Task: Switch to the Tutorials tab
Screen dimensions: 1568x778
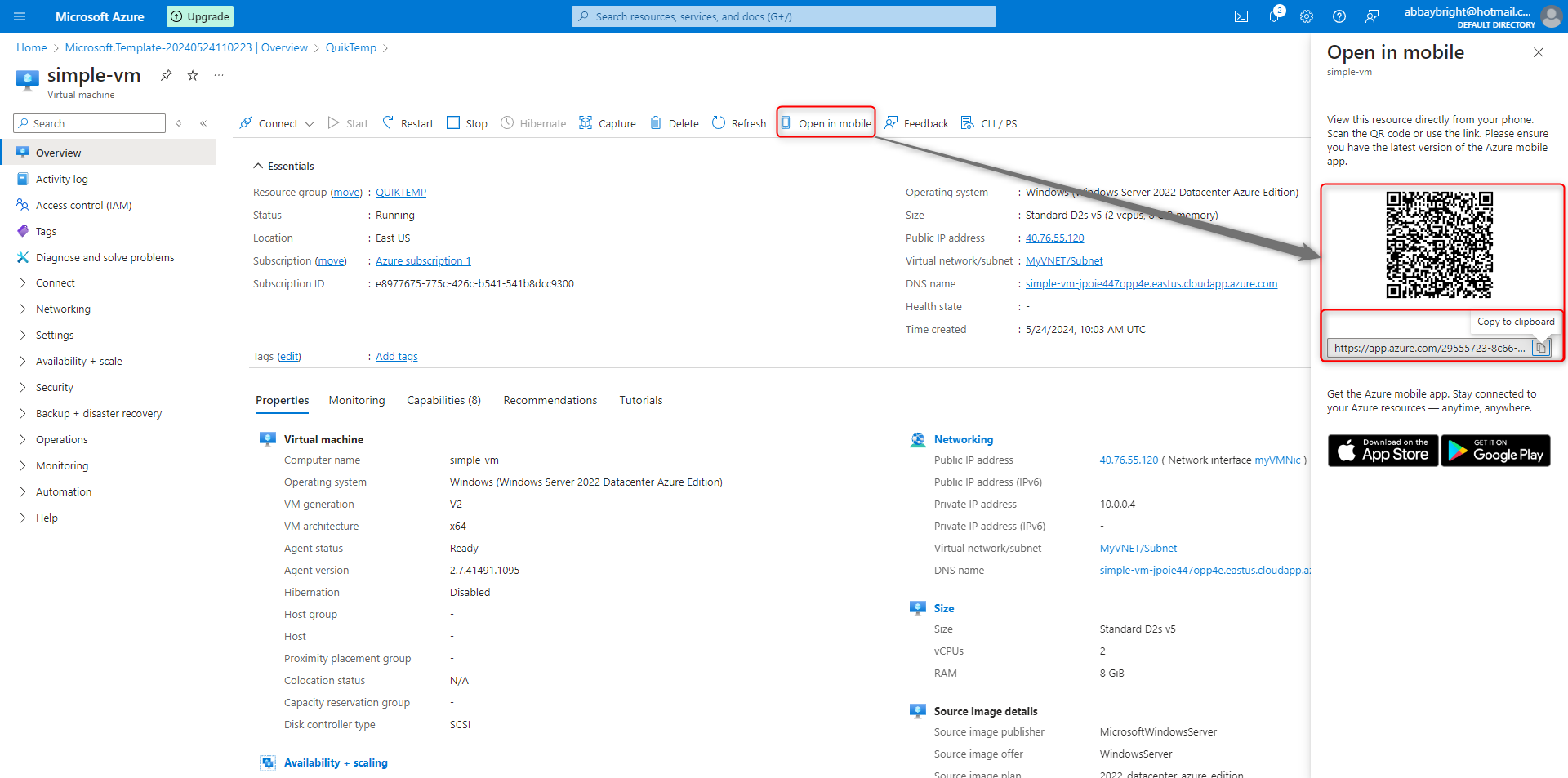Action: (x=641, y=400)
